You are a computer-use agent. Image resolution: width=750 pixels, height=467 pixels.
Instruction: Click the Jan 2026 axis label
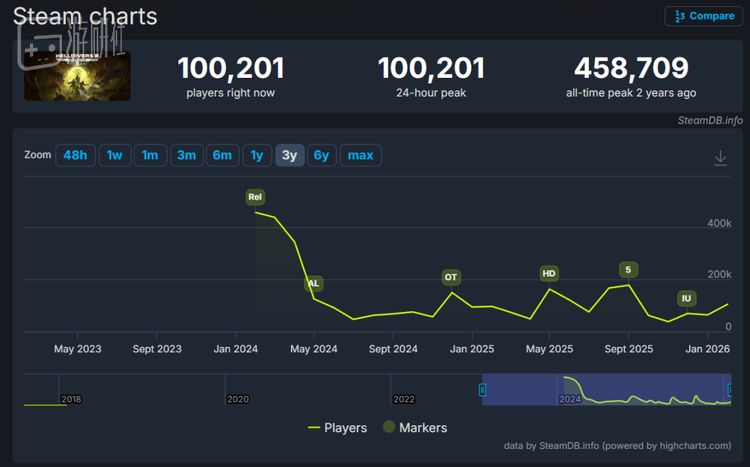click(707, 349)
